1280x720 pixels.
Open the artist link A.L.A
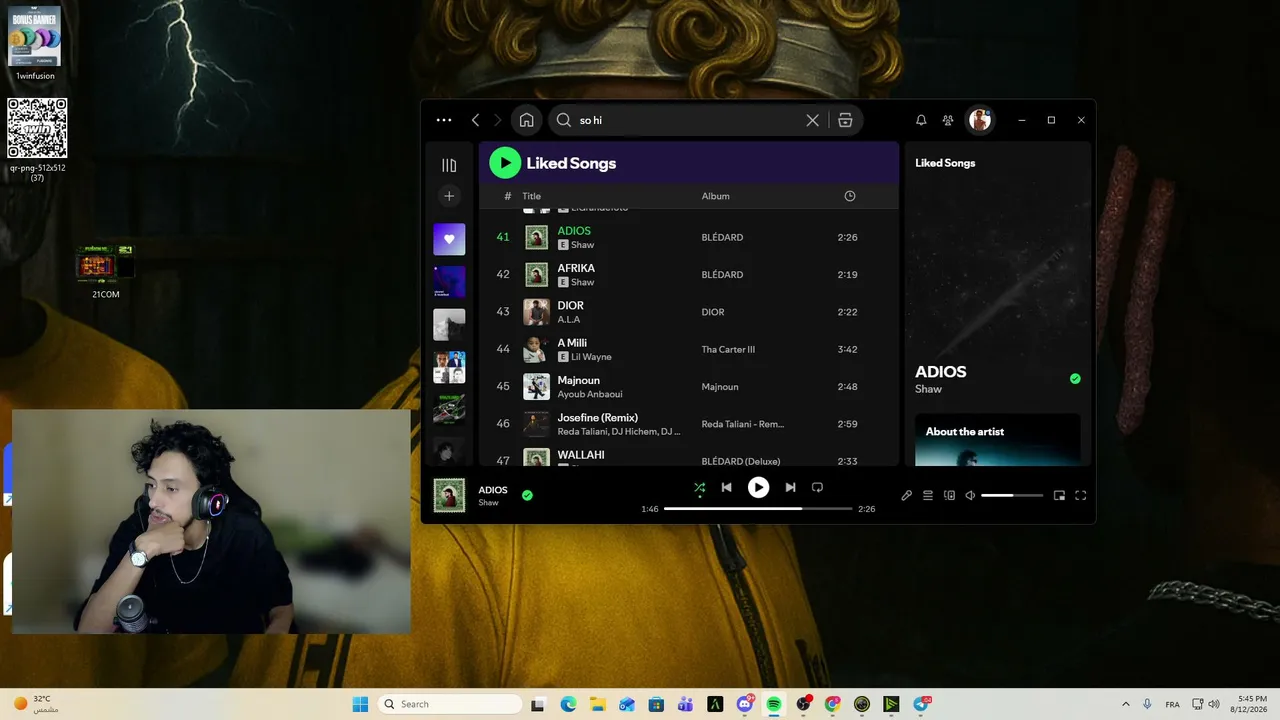tap(568, 319)
